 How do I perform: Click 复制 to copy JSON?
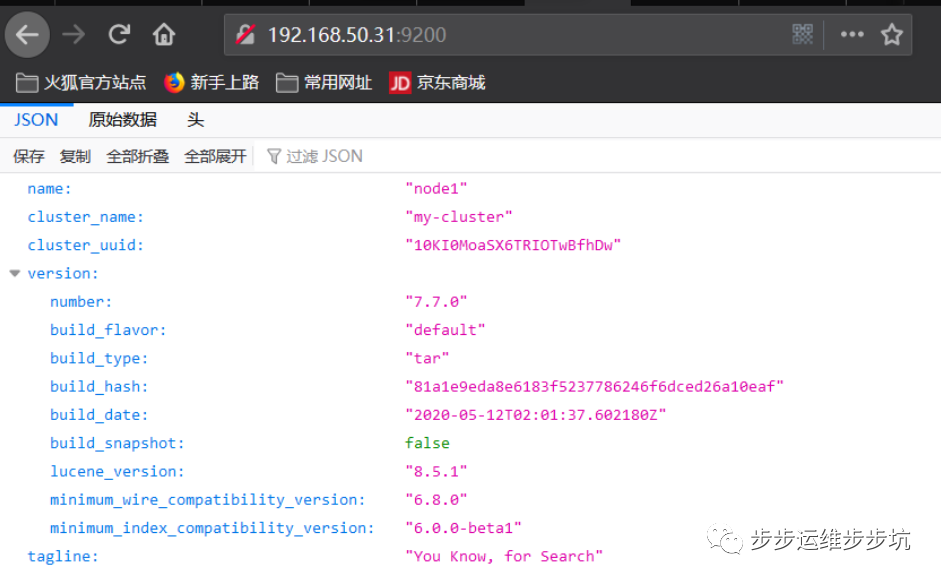point(75,157)
